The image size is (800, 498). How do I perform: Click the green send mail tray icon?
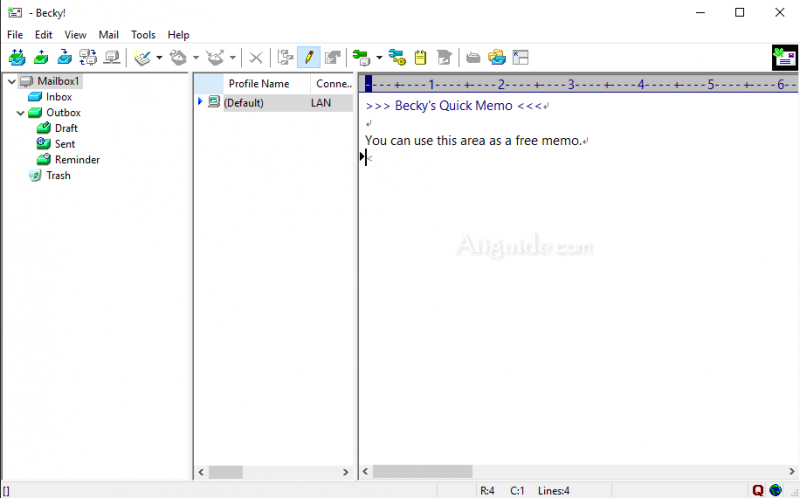click(x=41, y=57)
